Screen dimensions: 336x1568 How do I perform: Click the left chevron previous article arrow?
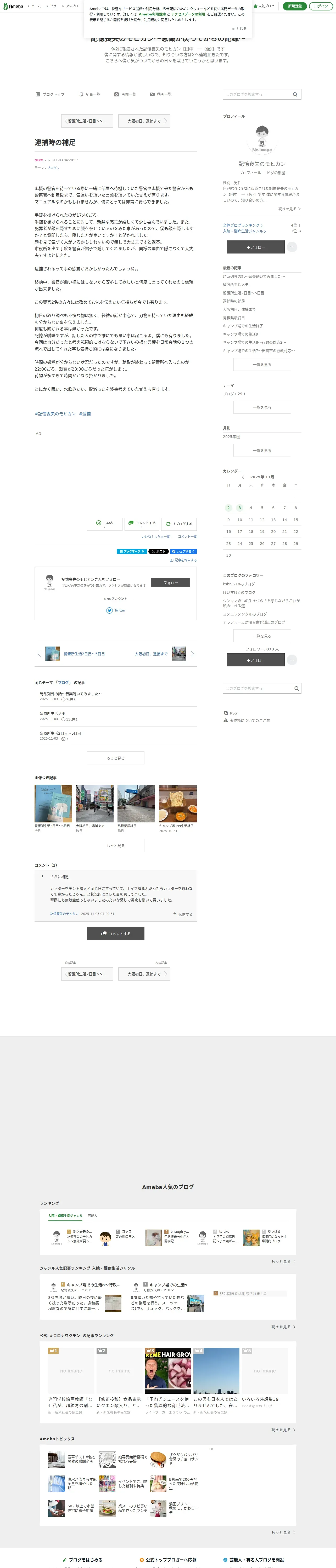click(39, 654)
